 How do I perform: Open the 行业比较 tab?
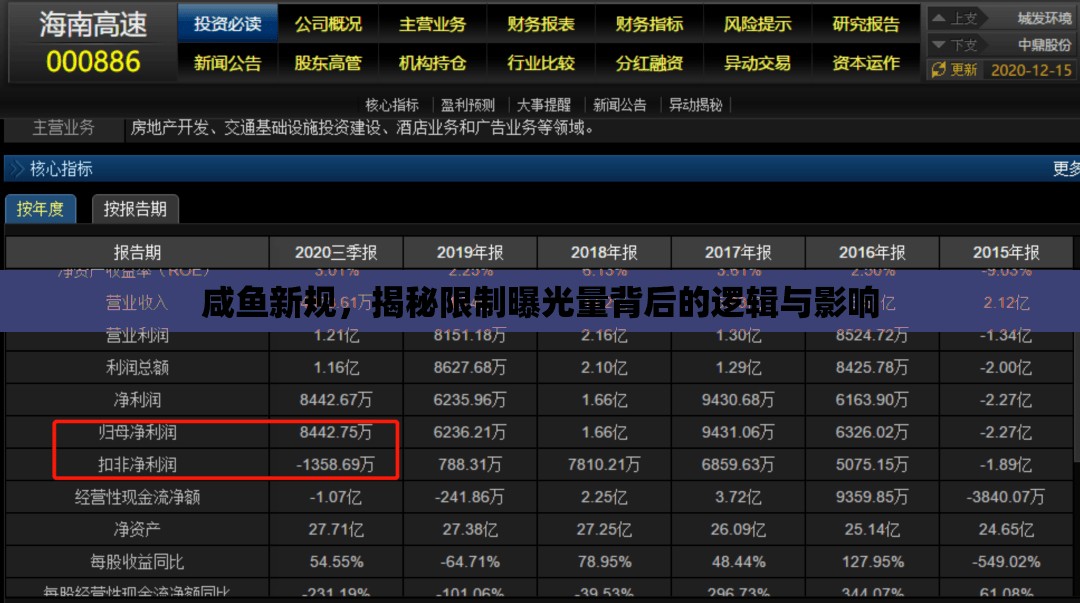[541, 63]
